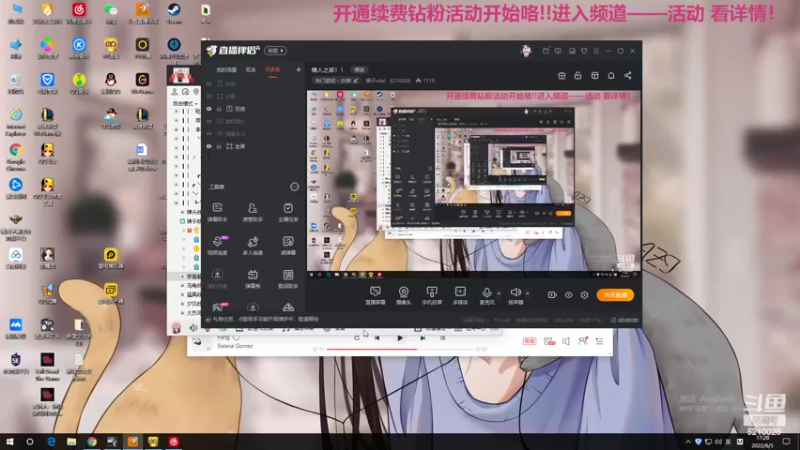Screen dimensions: 800x450
Task: Add a 手机投屏 phone cast source
Action: [x=432, y=295]
